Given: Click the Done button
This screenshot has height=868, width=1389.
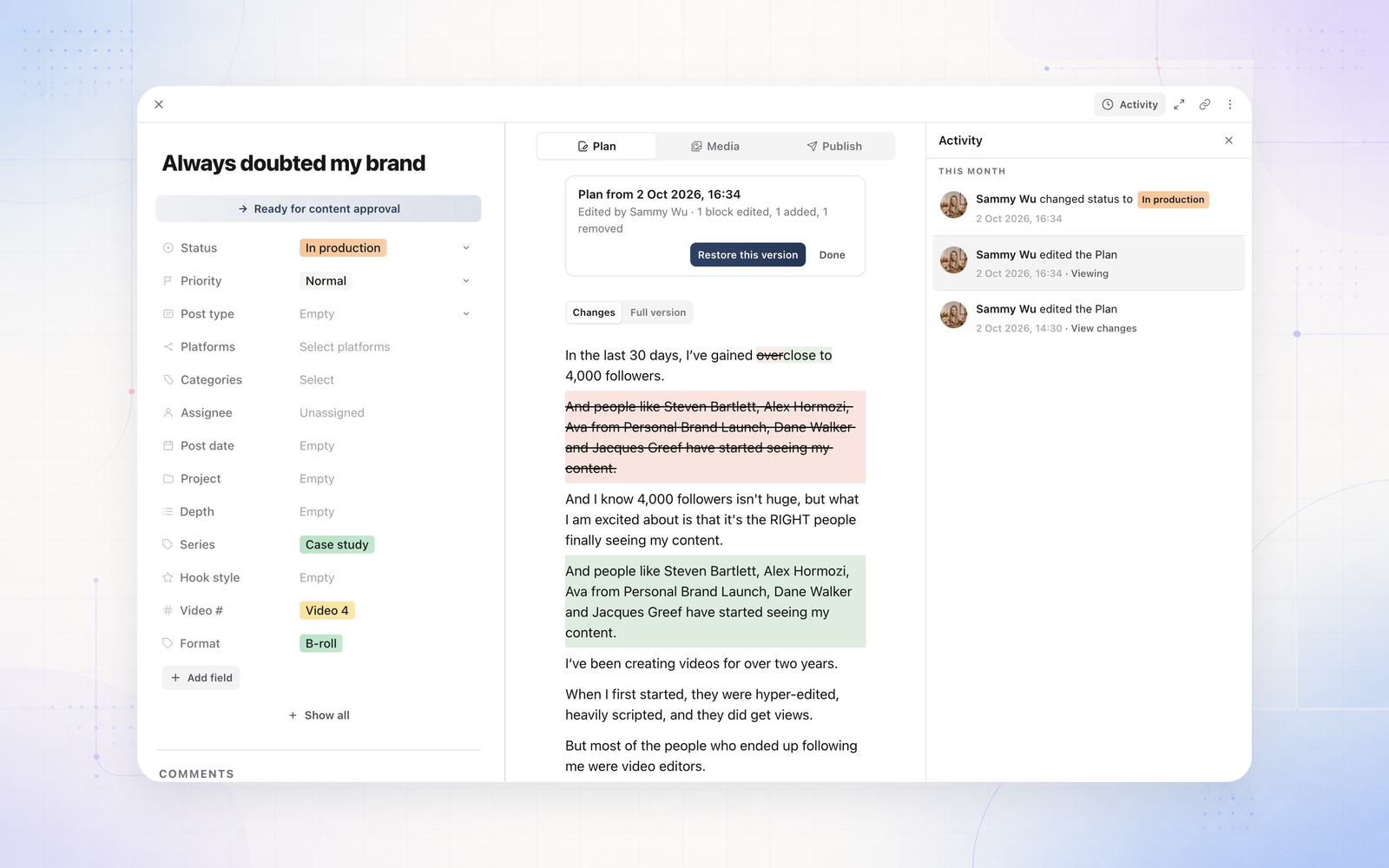Looking at the screenshot, I should 832,255.
